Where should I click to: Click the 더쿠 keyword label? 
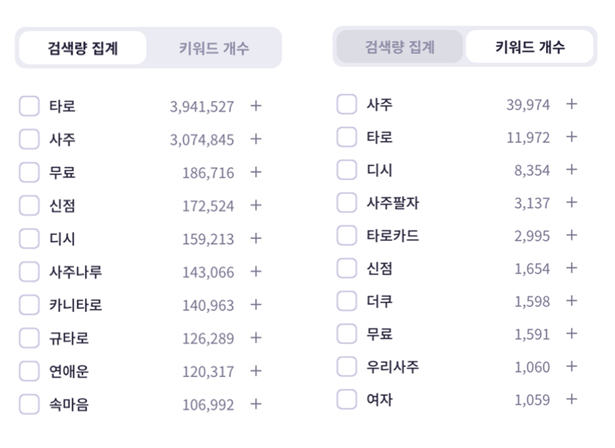(380, 301)
